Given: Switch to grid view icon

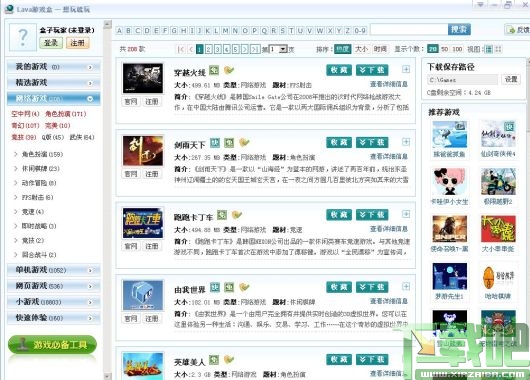Looking at the screenshot, I should point(498,49).
